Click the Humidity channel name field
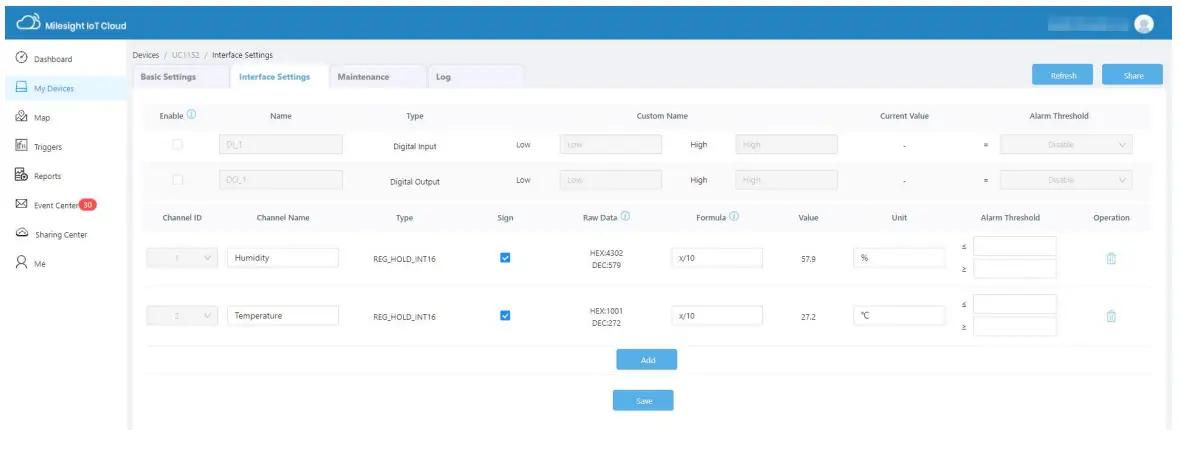This screenshot has height=455, width=1180. (x=283, y=257)
